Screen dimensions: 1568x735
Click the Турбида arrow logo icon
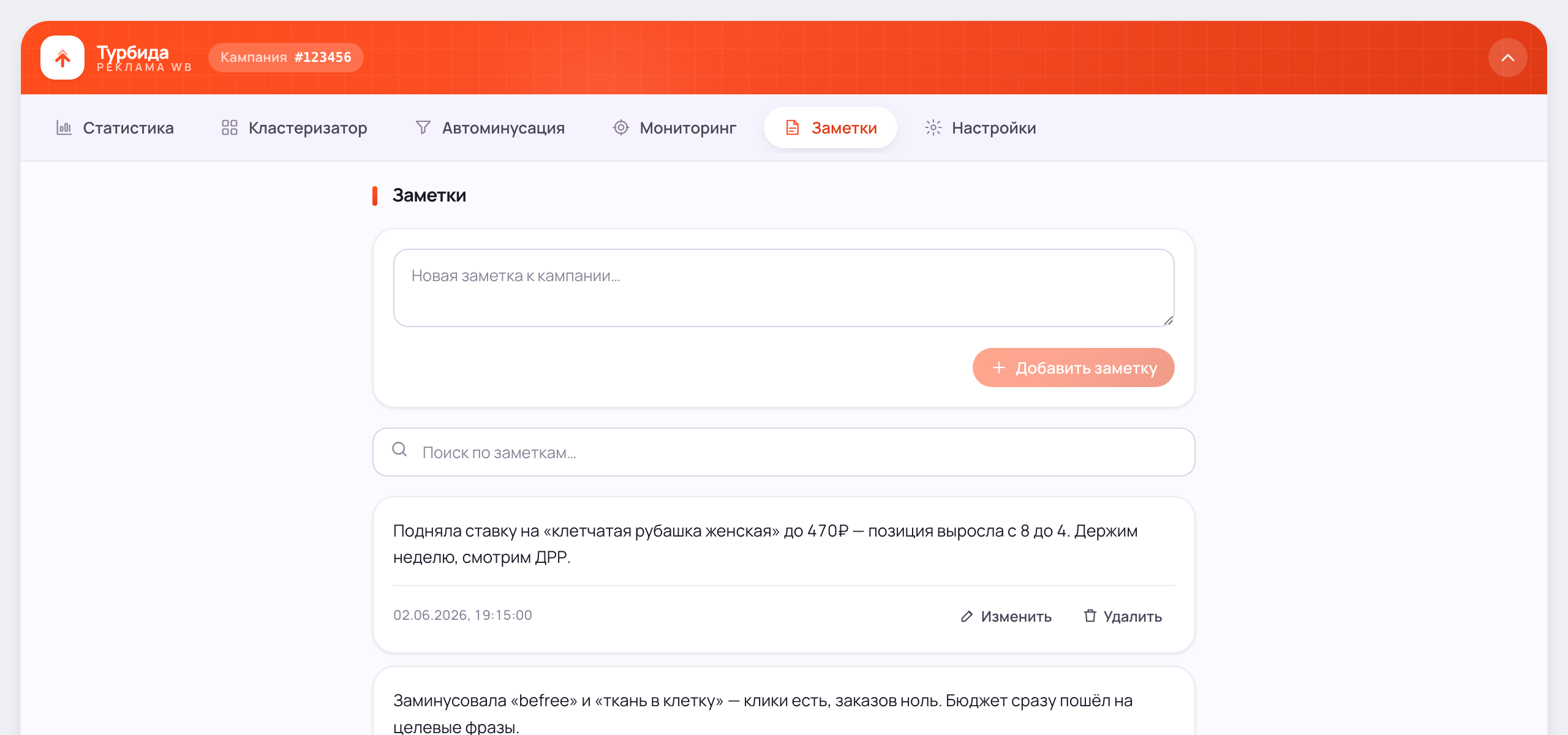click(62, 58)
